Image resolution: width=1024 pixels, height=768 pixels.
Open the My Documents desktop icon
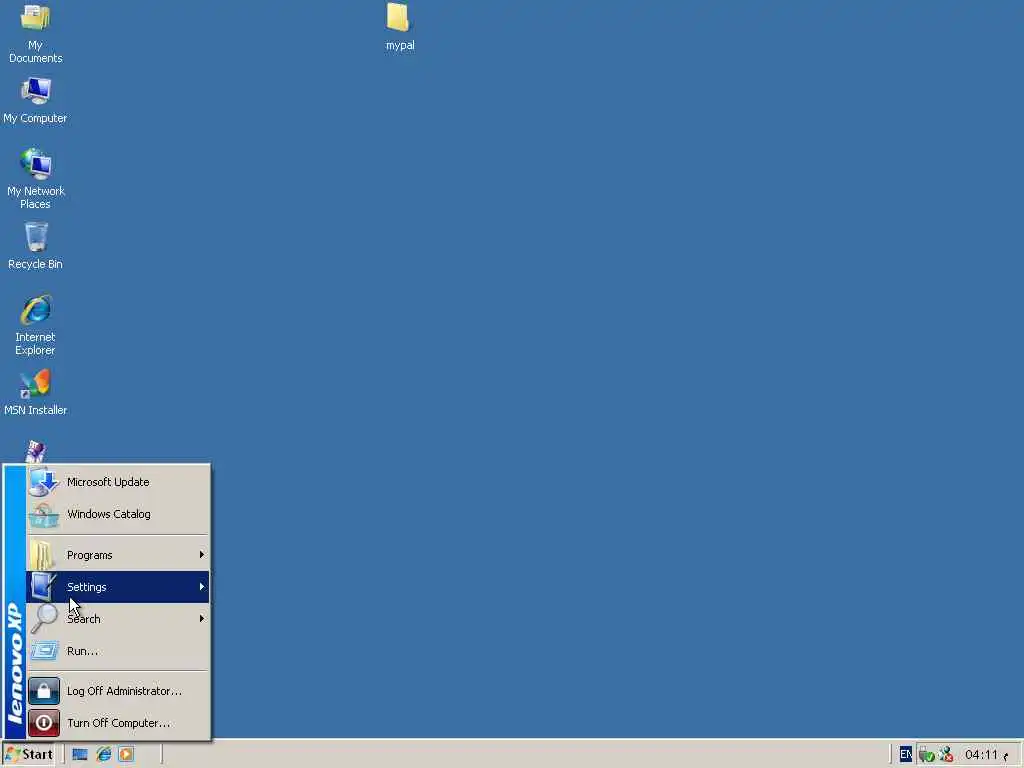point(35,33)
